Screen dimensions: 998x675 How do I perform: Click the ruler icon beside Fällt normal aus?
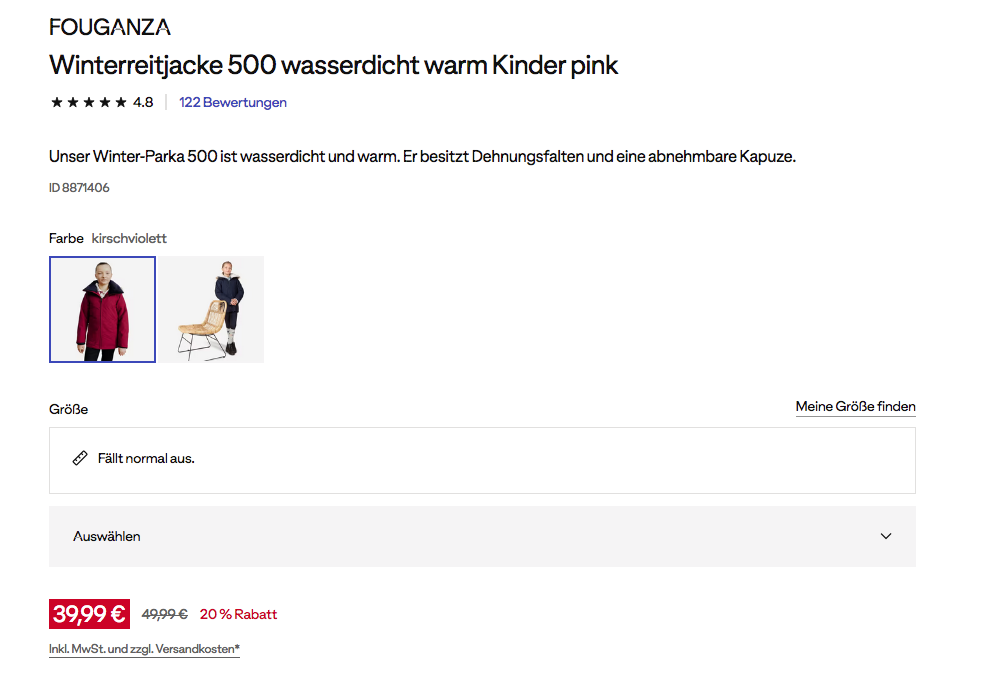coord(80,458)
